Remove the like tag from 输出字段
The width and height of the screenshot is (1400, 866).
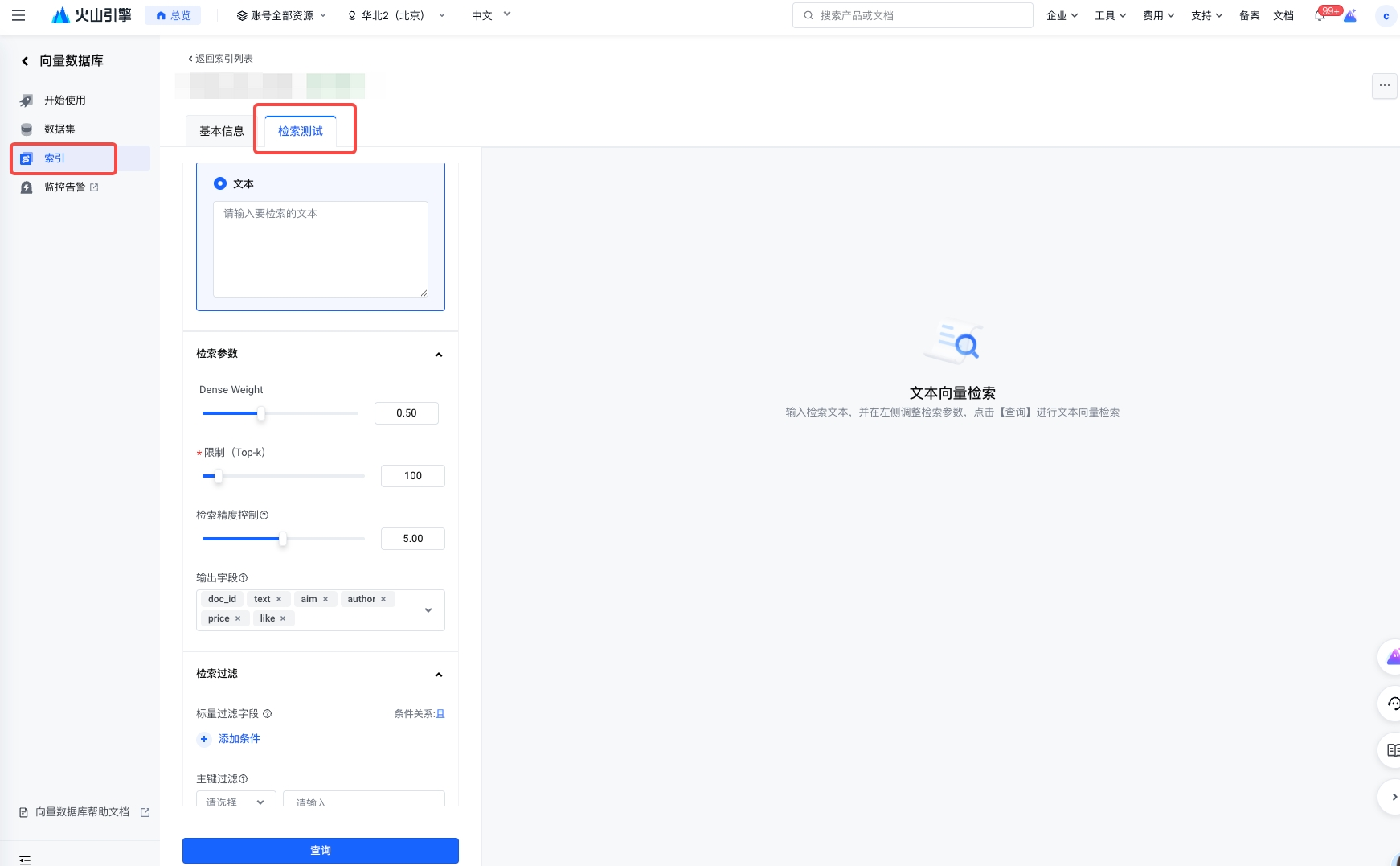click(x=283, y=619)
